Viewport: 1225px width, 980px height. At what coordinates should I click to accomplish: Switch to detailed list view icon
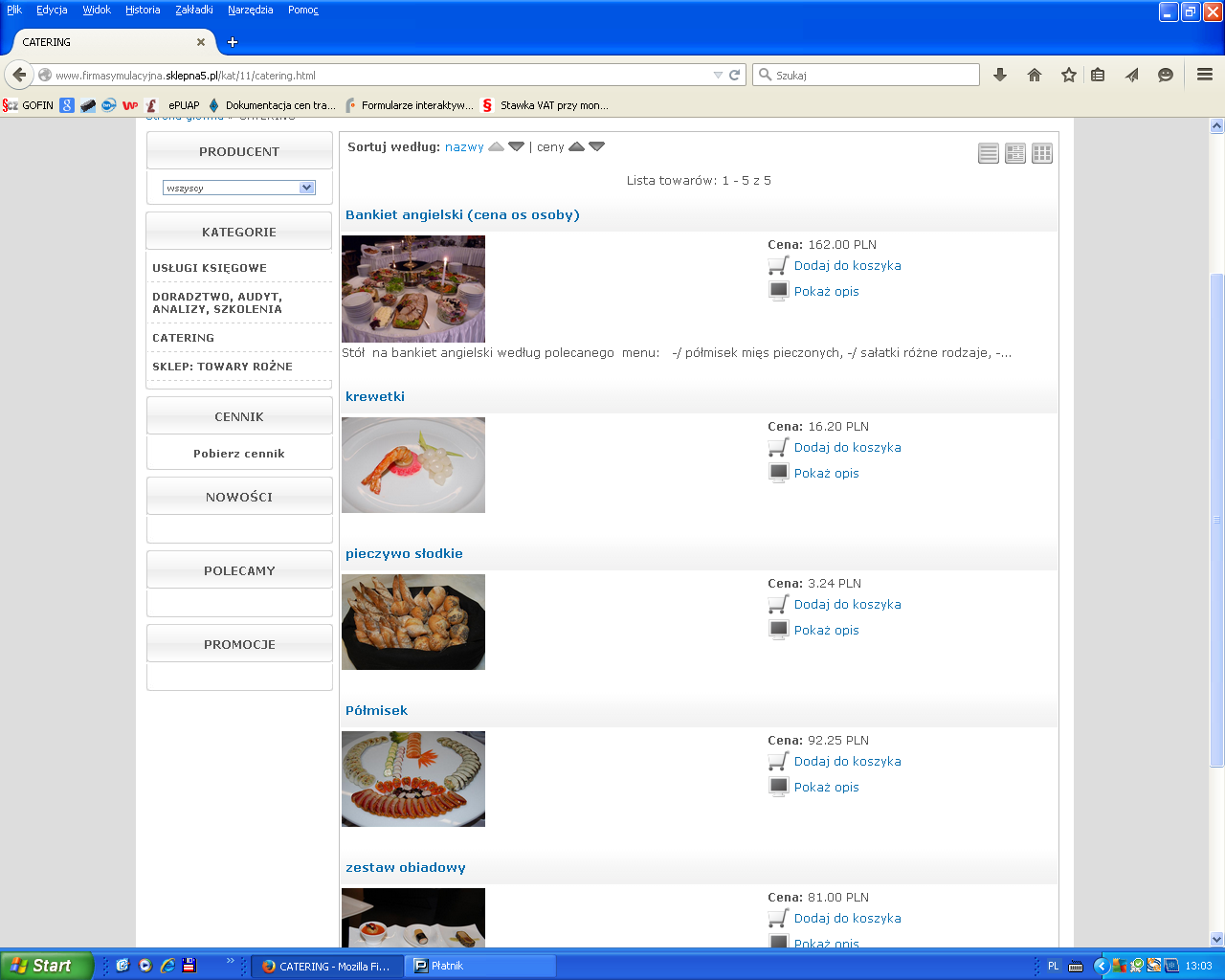(x=1015, y=153)
